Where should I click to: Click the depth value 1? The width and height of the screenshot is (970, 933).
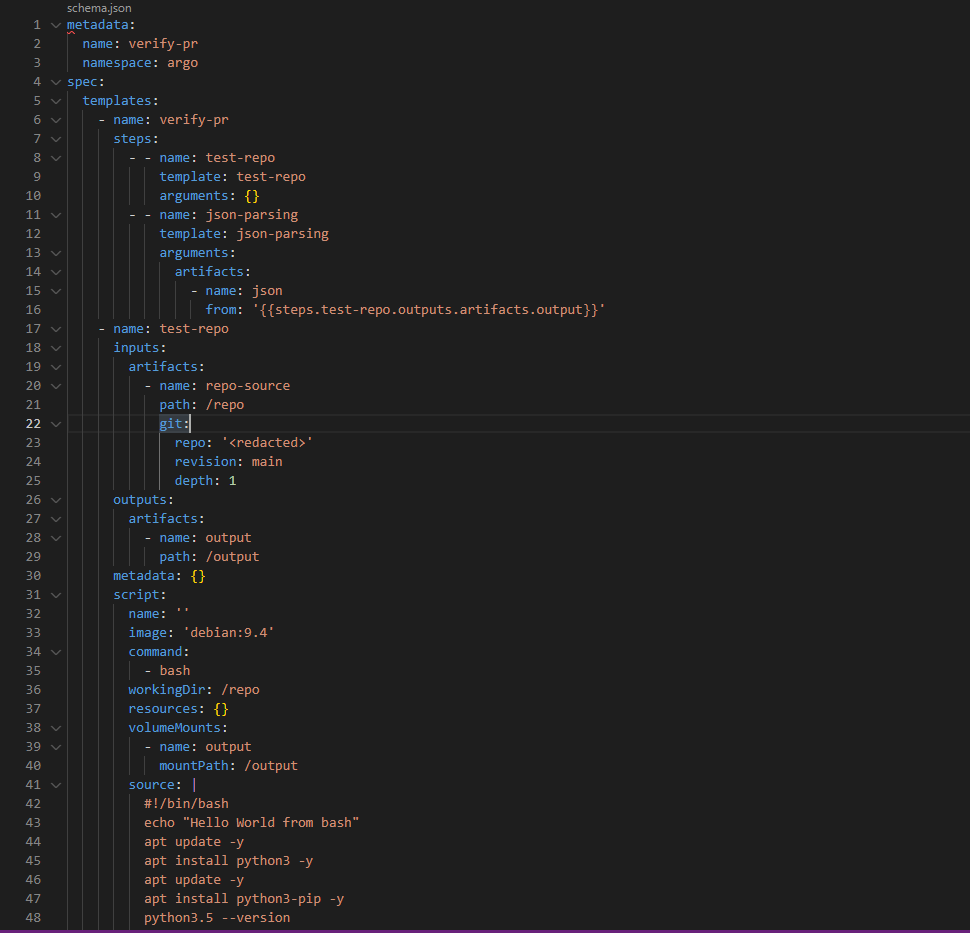pos(233,481)
